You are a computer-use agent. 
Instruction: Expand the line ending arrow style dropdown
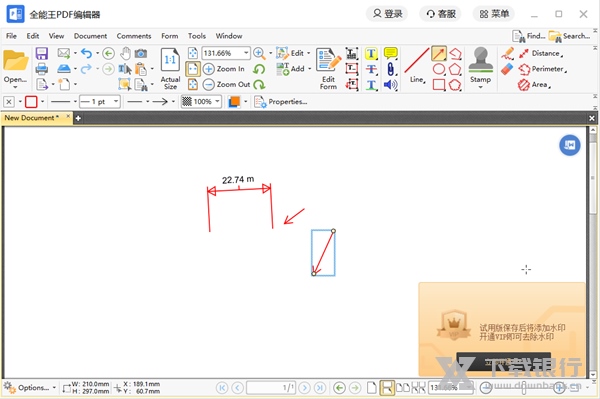pyautogui.click(x=173, y=102)
